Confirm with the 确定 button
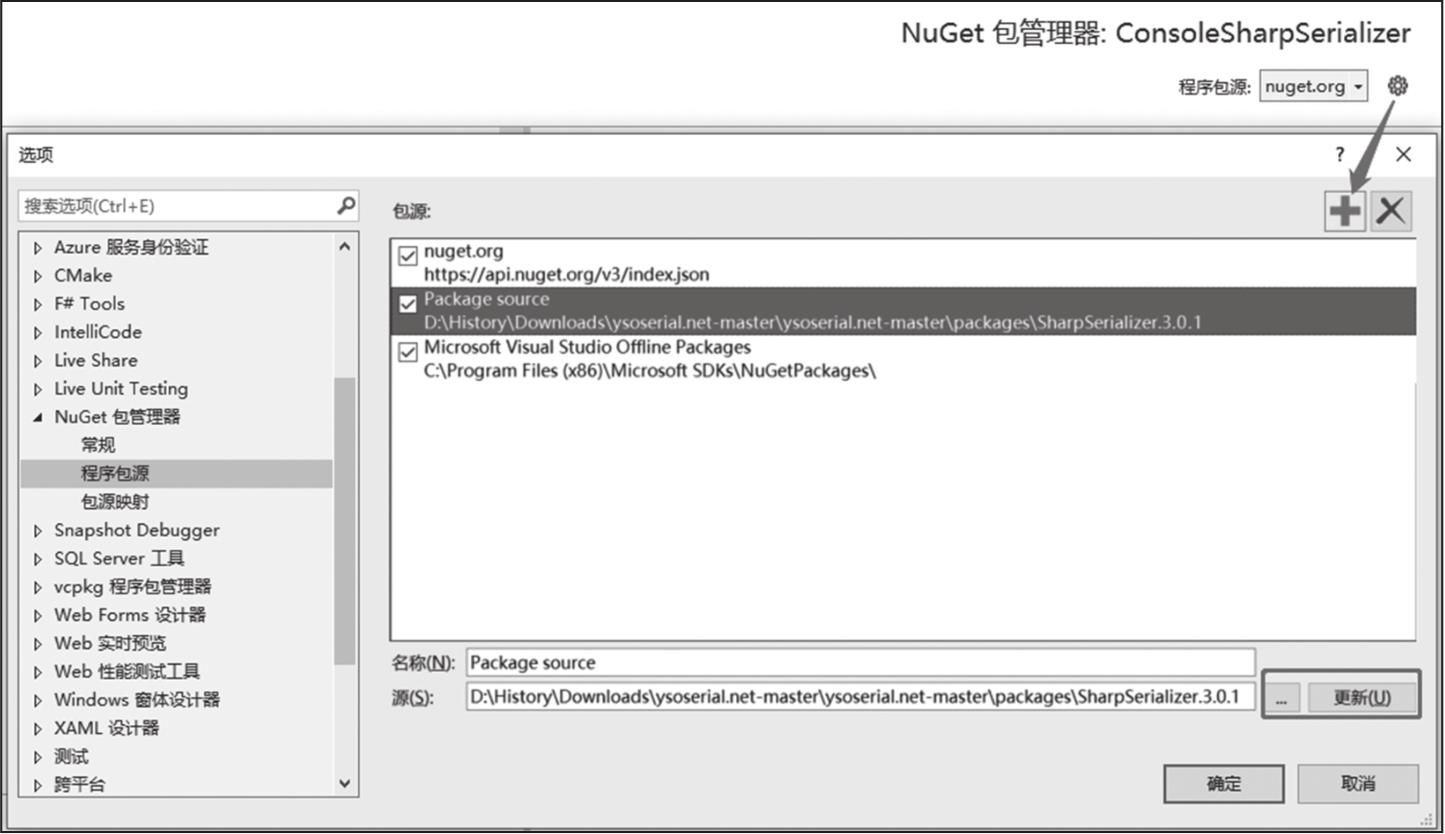 [1224, 784]
